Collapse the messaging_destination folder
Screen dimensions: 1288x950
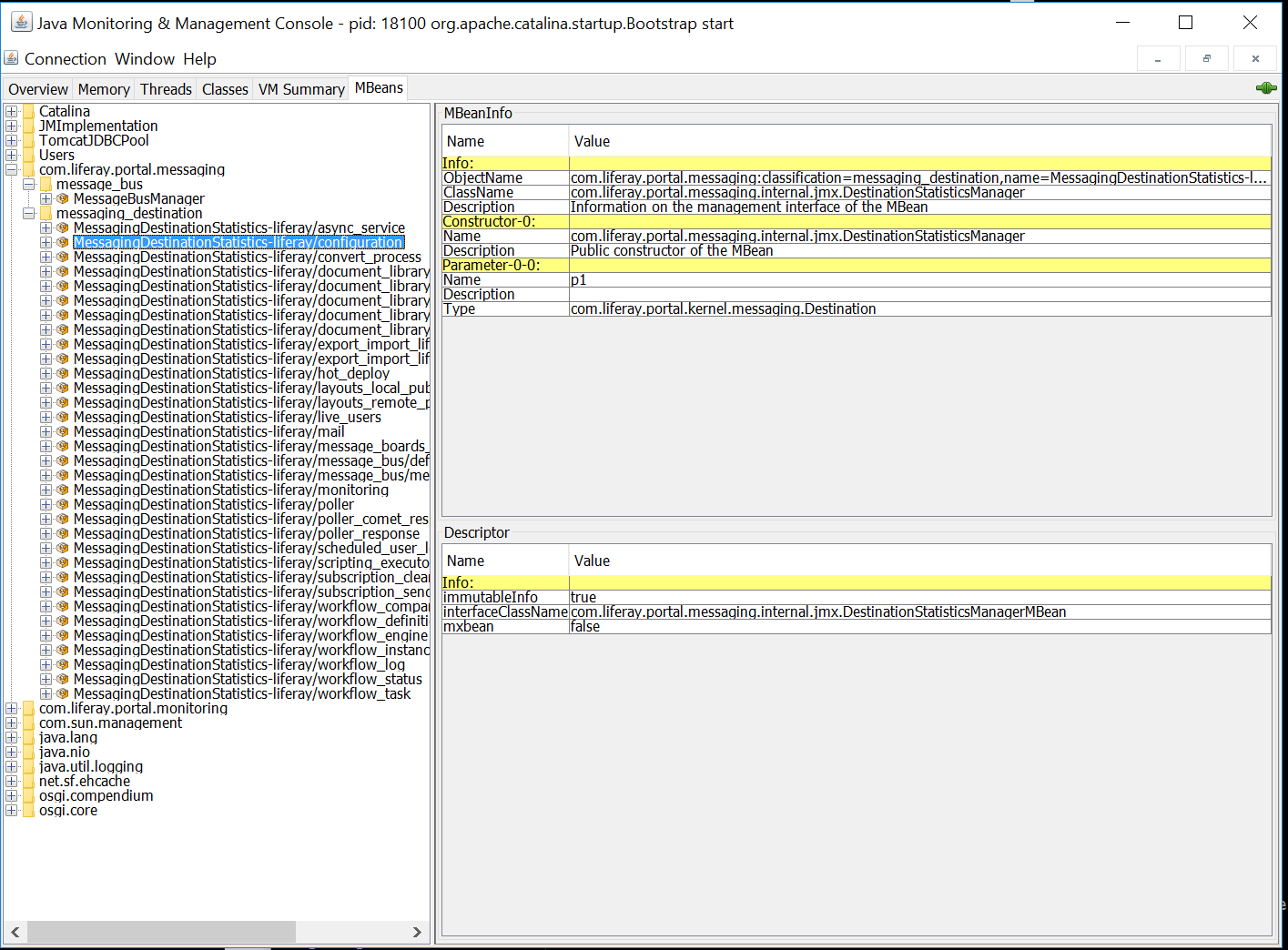pos(28,213)
